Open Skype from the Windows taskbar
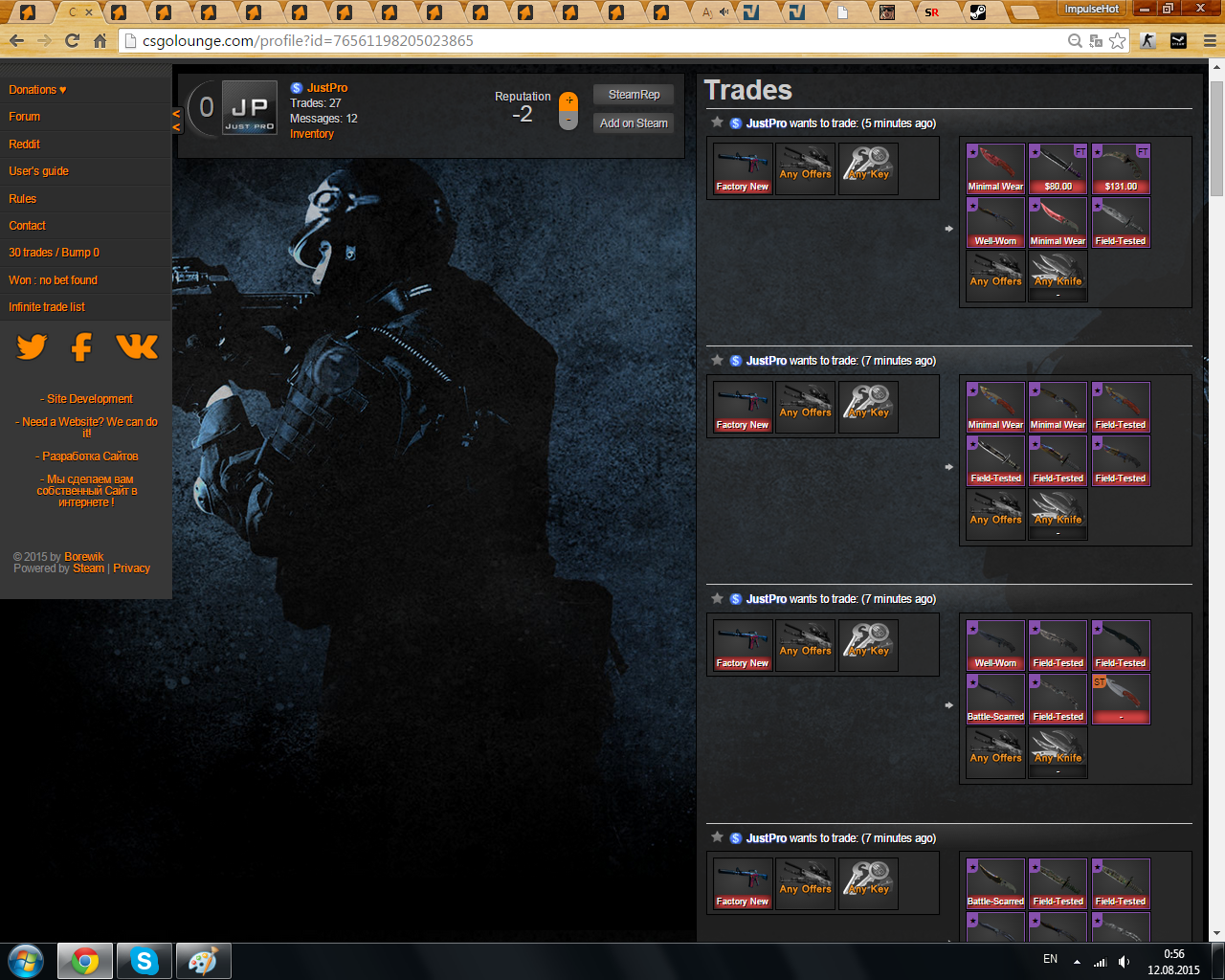The image size is (1225, 980). (145, 961)
